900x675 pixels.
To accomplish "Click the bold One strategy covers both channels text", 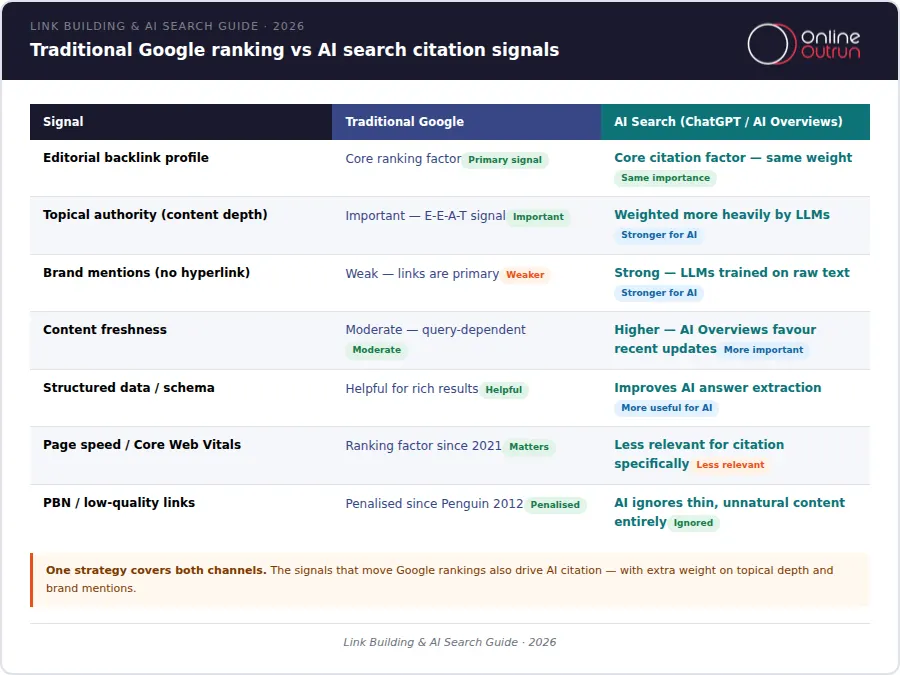I will 156,570.
